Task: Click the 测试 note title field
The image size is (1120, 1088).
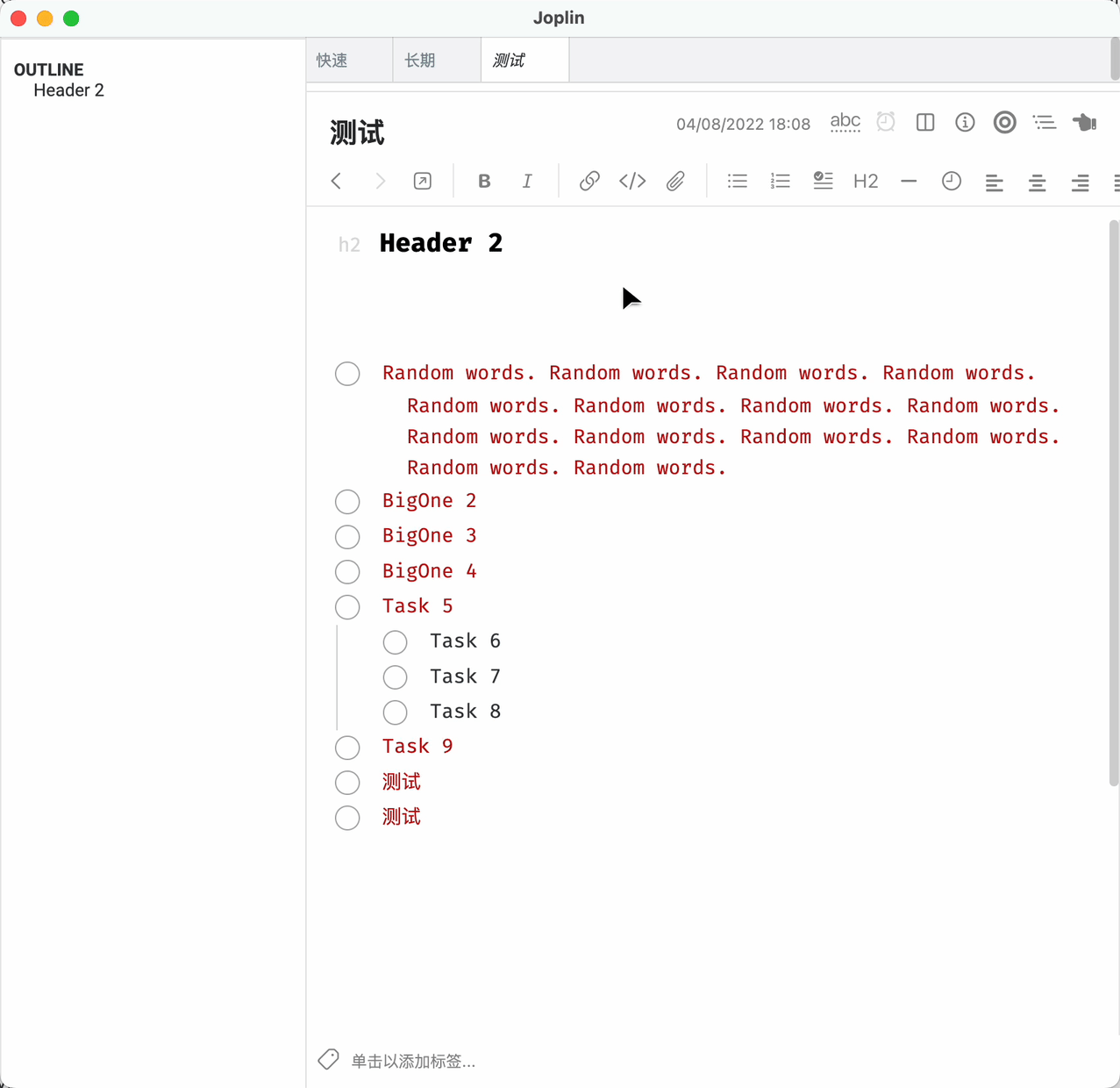Action: [x=357, y=132]
